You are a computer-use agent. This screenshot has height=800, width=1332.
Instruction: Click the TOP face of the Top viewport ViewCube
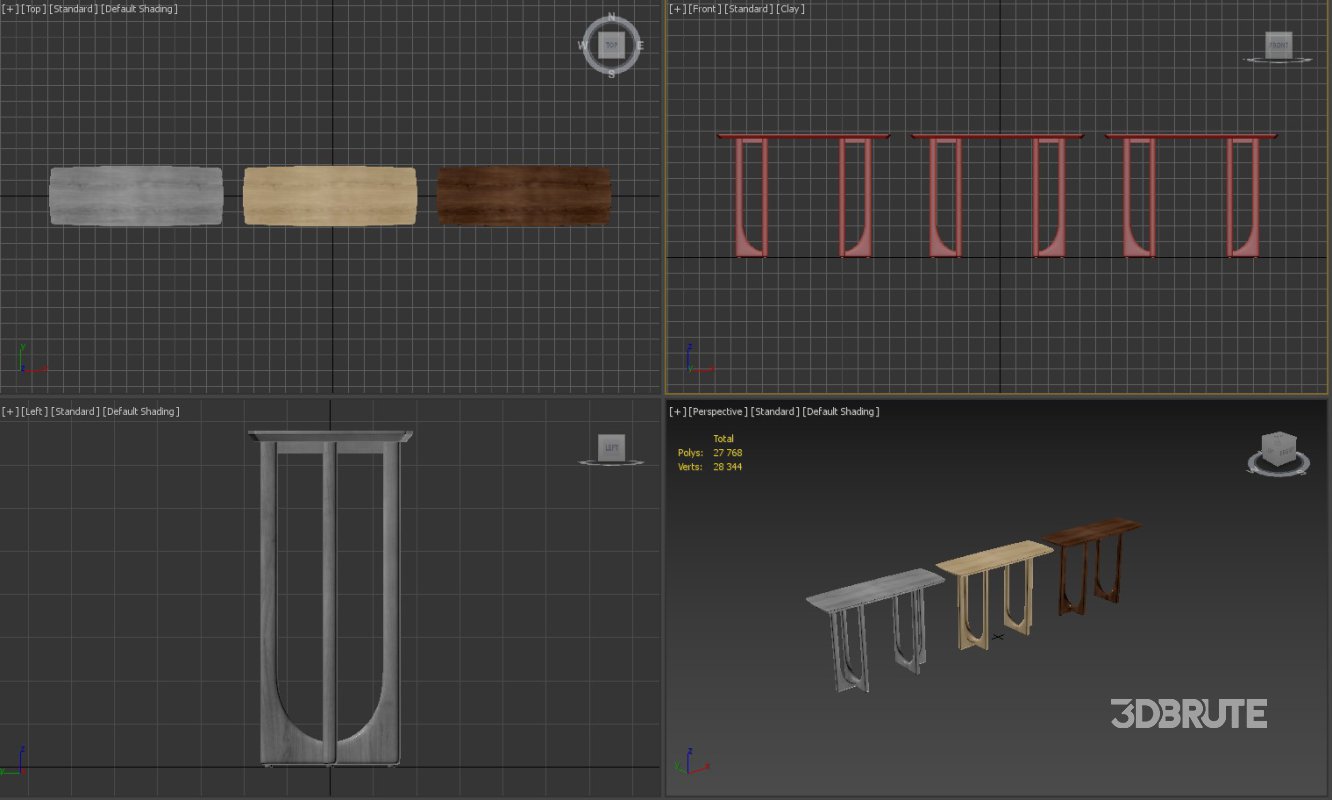coord(610,44)
